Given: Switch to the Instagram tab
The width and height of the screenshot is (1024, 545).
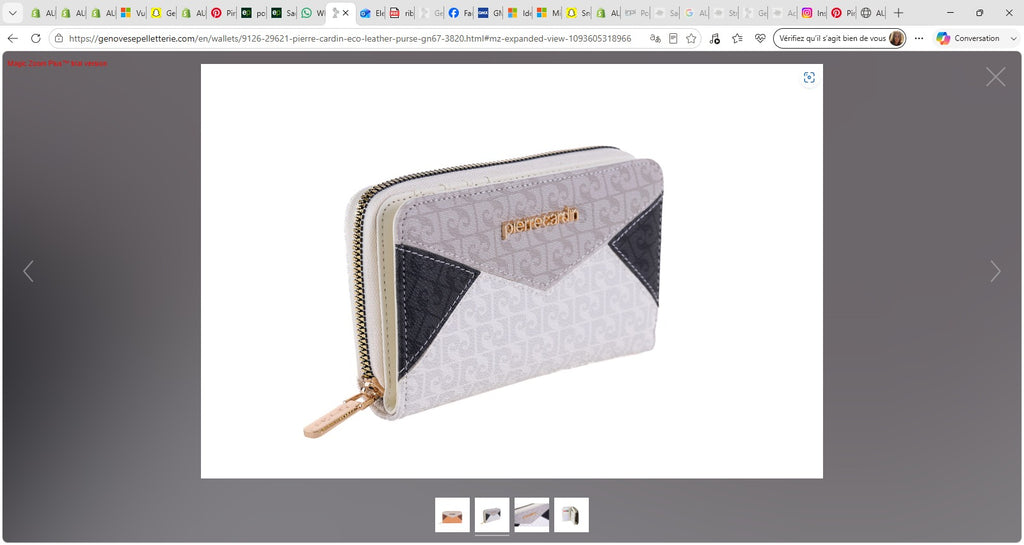Looking at the screenshot, I should coord(814,12).
